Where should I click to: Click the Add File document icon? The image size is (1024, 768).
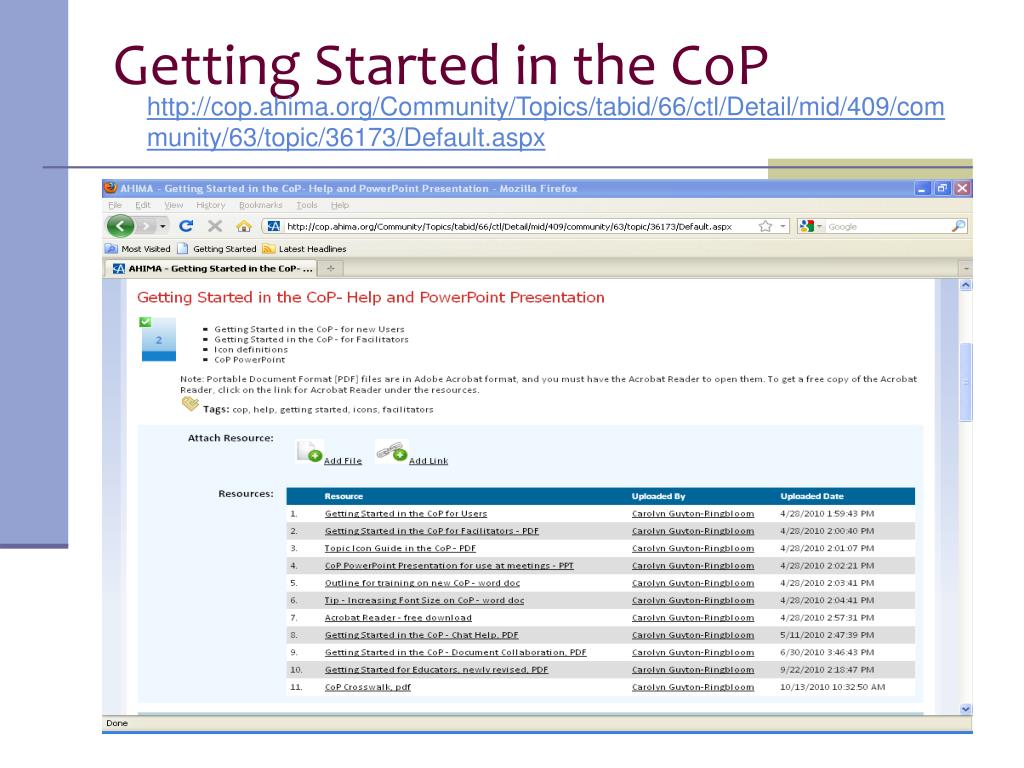click(x=310, y=451)
